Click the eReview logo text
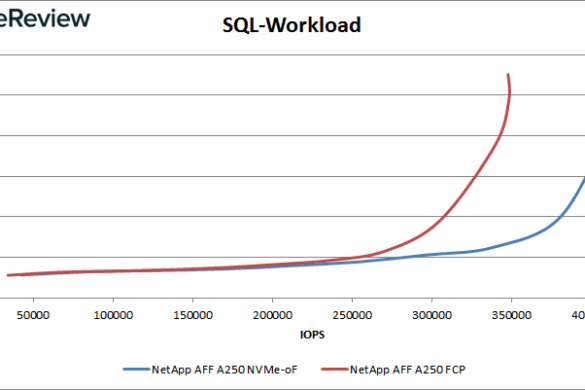This screenshot has width=585, height=390. click(45, 18)
